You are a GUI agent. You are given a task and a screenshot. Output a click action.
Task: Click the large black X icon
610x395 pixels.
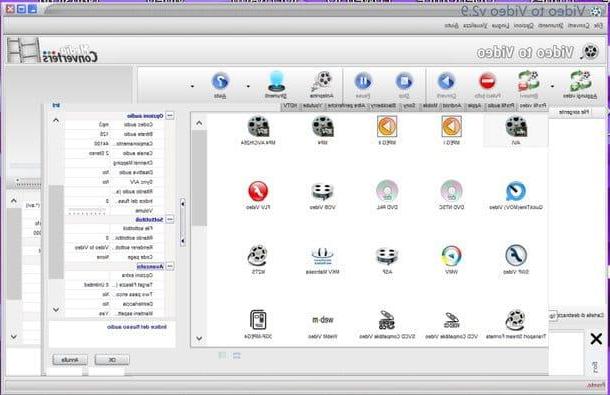(596, 339)
